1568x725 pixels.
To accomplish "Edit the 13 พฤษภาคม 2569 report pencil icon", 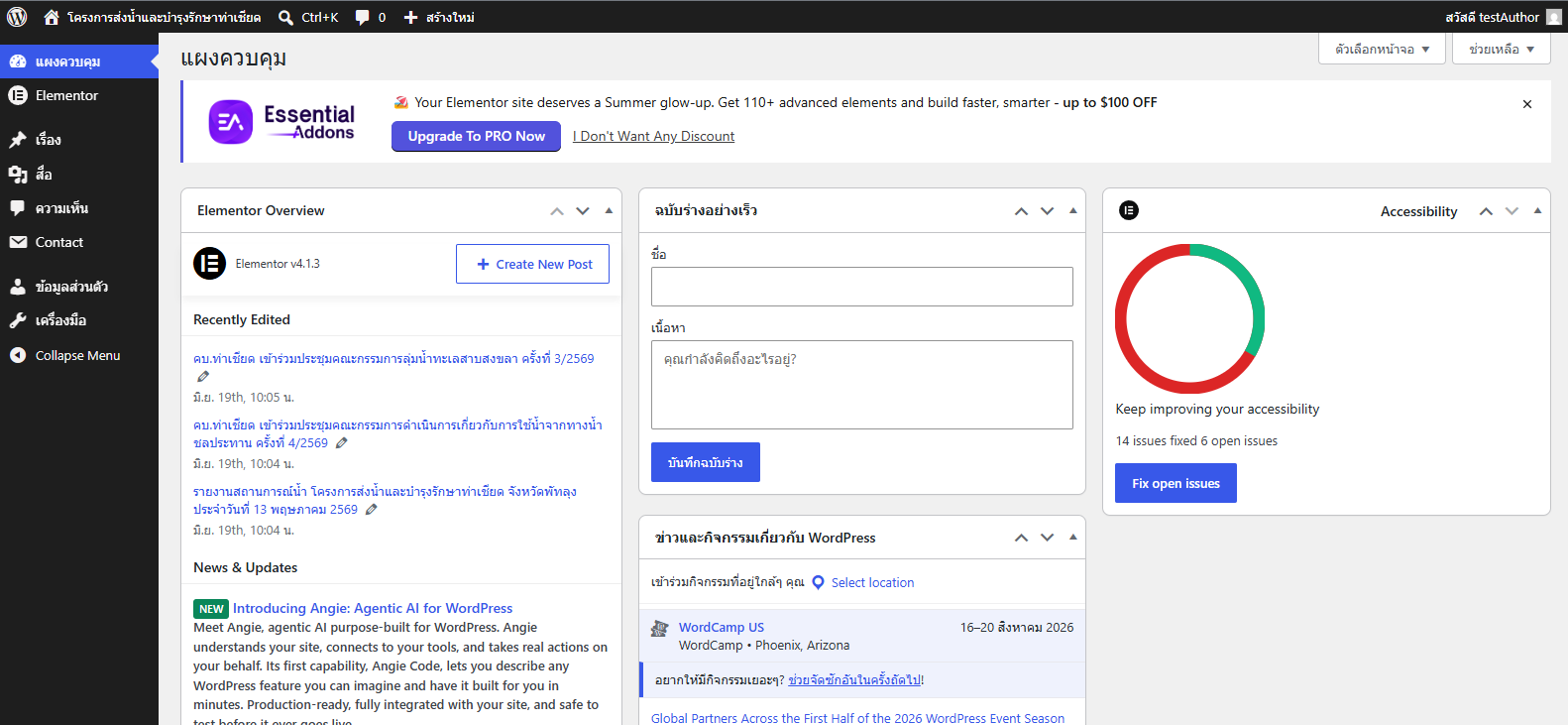I will [x=371, y=510].
